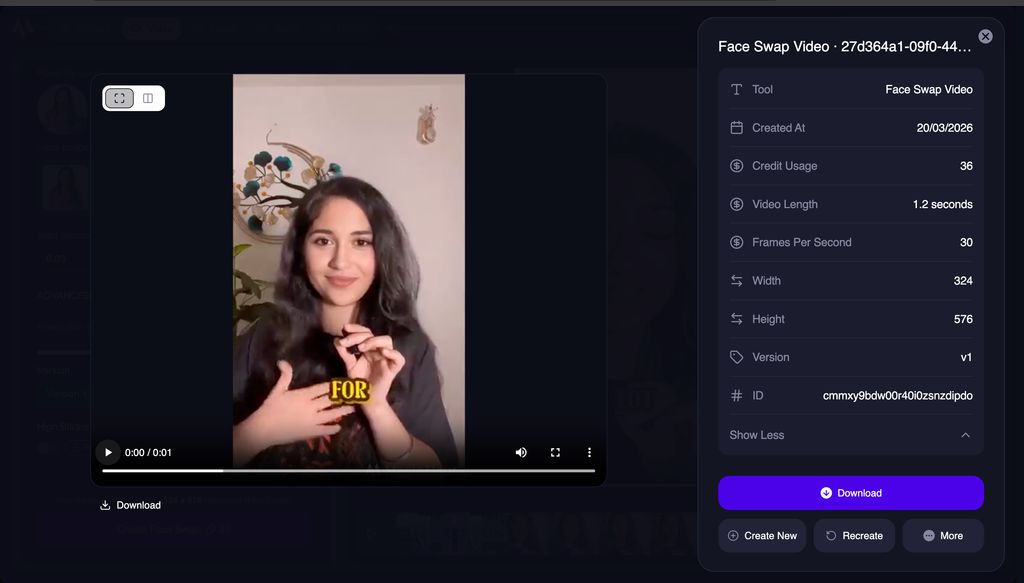Select the fit-view toggle icon
The height and width of the screenshot is (583, 1024).
120,98
